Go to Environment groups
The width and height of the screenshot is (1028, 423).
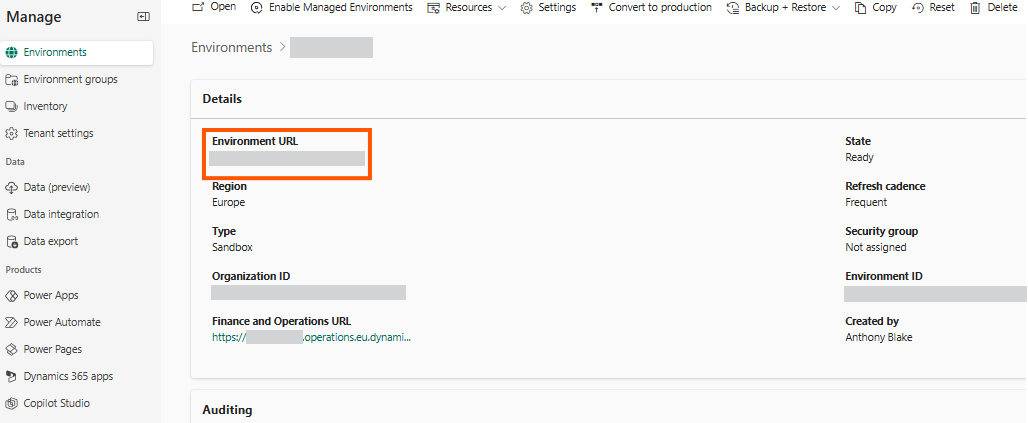click(71, 79)
